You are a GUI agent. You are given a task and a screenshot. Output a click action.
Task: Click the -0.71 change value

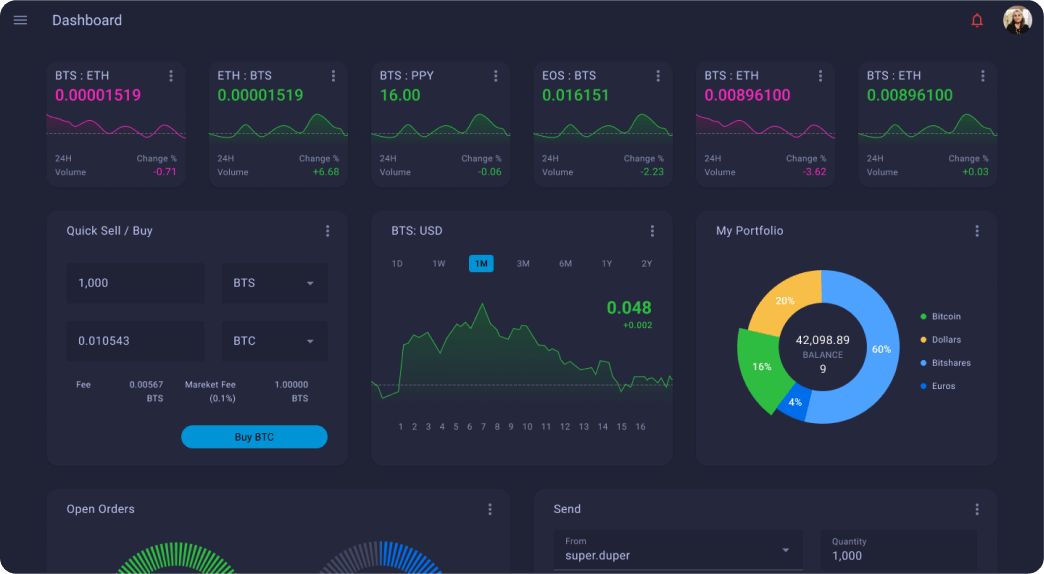(165, 172)
